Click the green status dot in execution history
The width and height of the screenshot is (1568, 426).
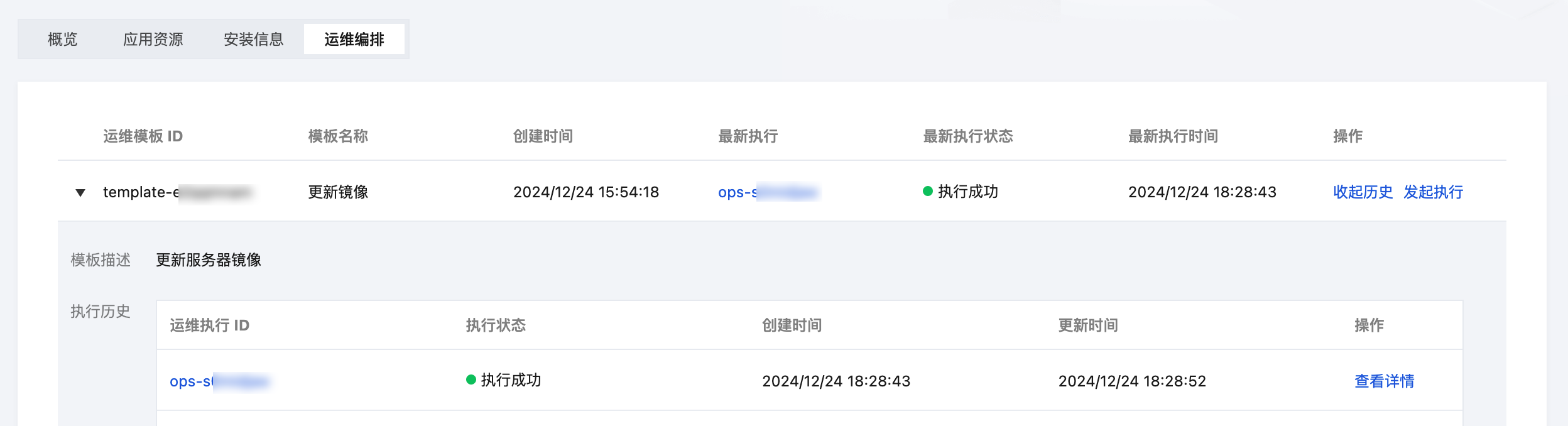[471, 379]
